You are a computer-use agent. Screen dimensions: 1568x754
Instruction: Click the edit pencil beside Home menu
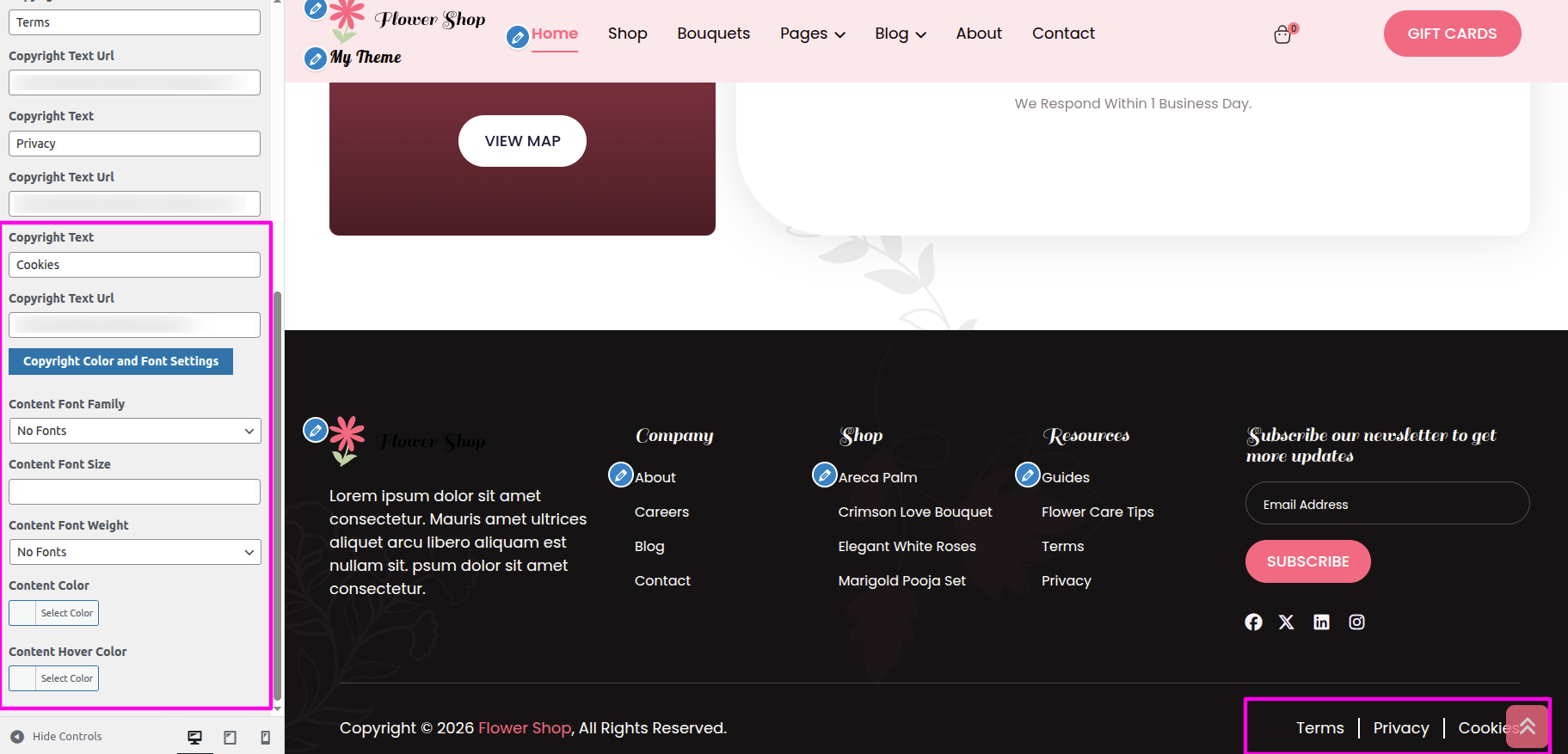click(517, 37)
